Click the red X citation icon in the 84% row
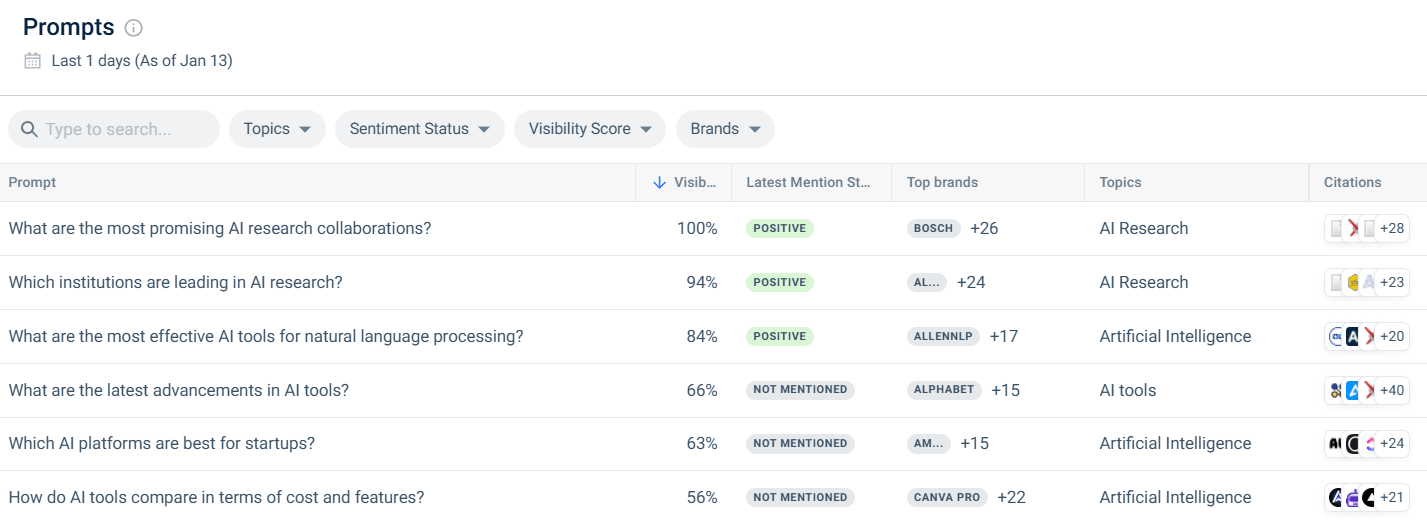 [x=1369, y=336]
